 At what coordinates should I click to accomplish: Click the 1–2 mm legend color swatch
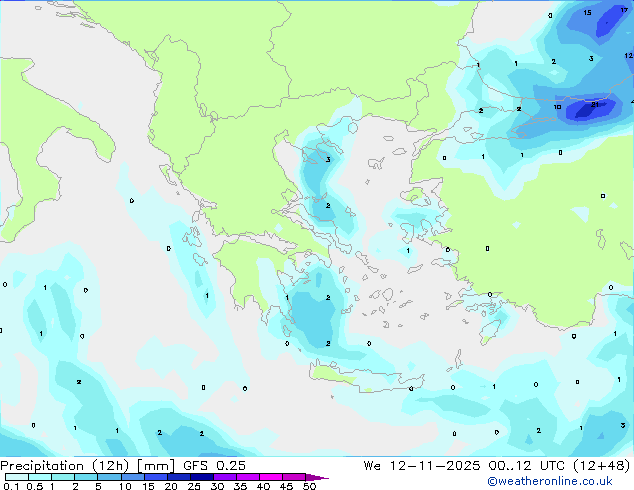(x=63, y=477)
